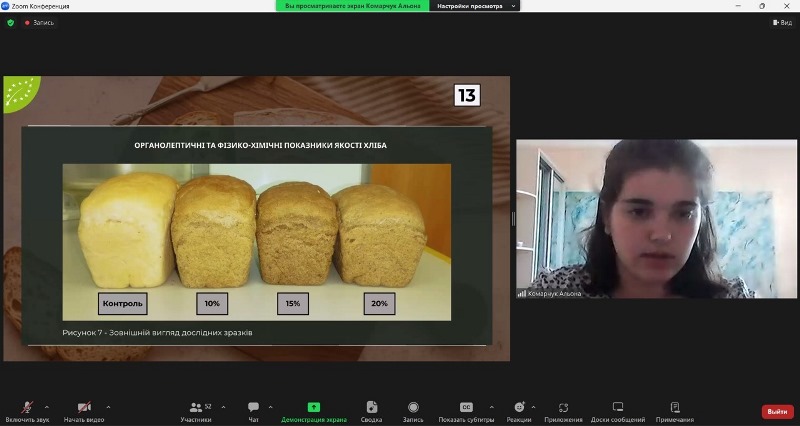Open the Реакции reactions icon
The height and width of the screenshot is (426, 800).
tap(518, 408)
